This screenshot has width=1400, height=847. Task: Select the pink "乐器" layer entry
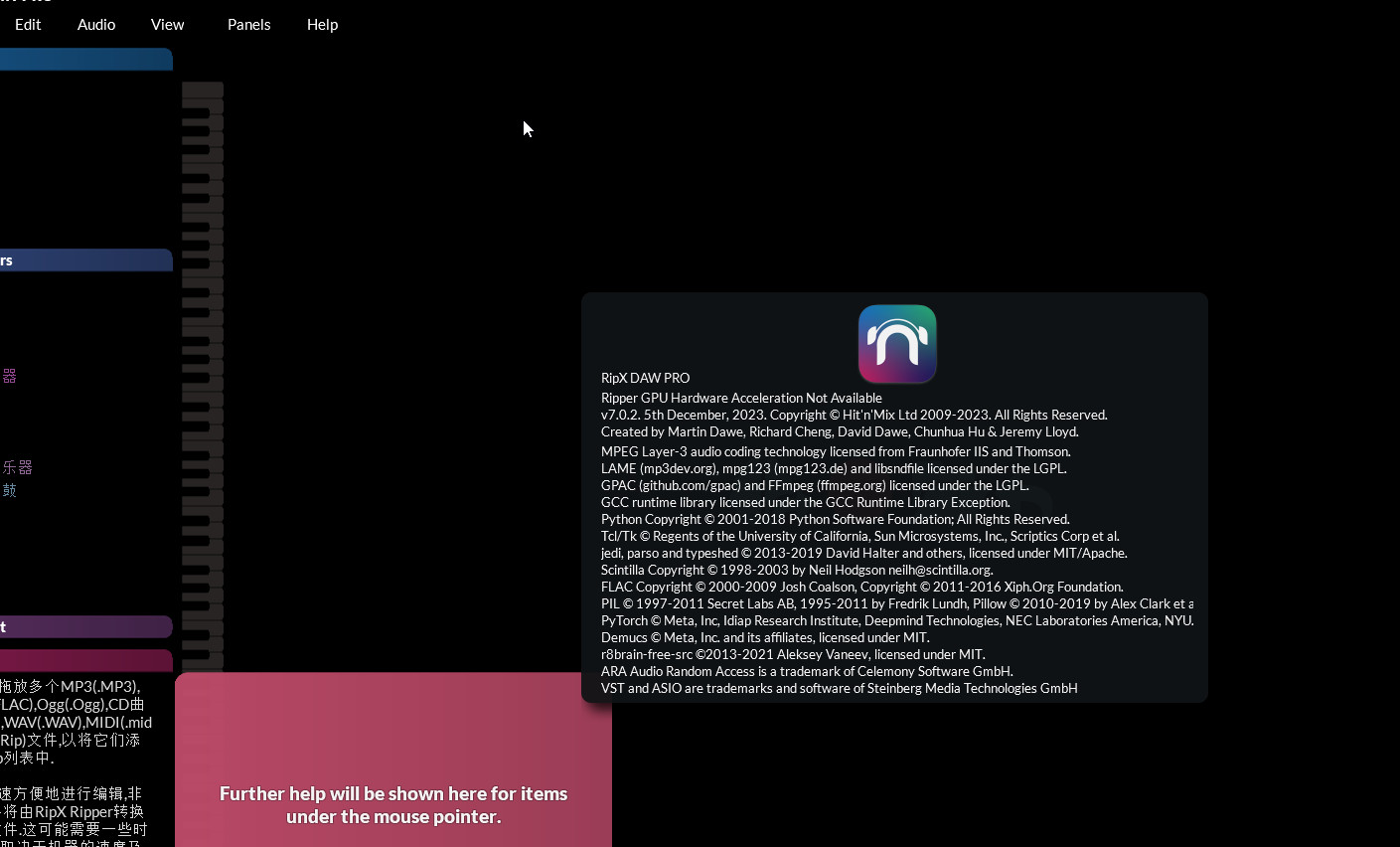17,467
